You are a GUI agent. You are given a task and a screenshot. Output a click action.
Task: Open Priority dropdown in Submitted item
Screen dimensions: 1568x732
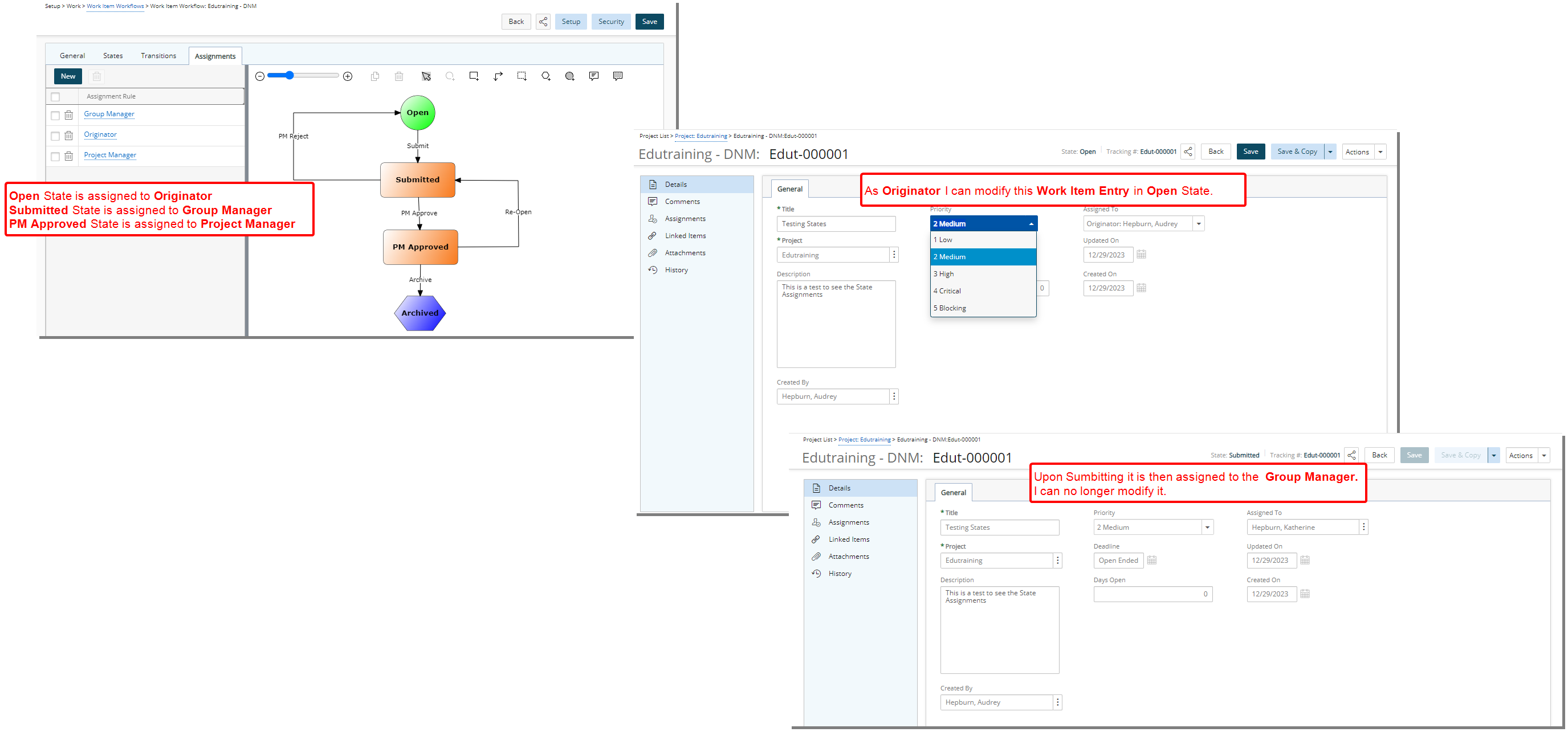1208,527
